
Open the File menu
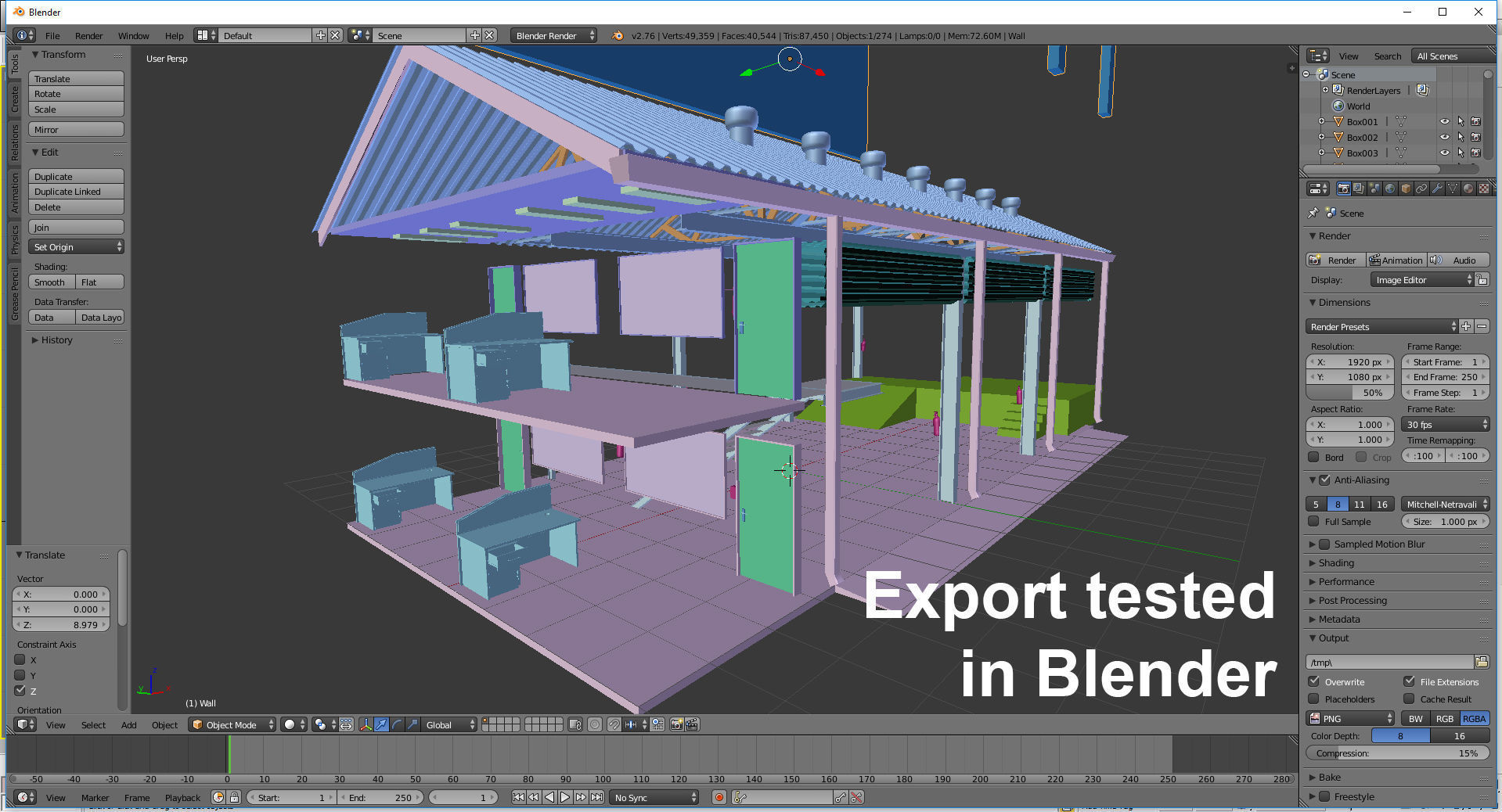click(x=52, y=35)
